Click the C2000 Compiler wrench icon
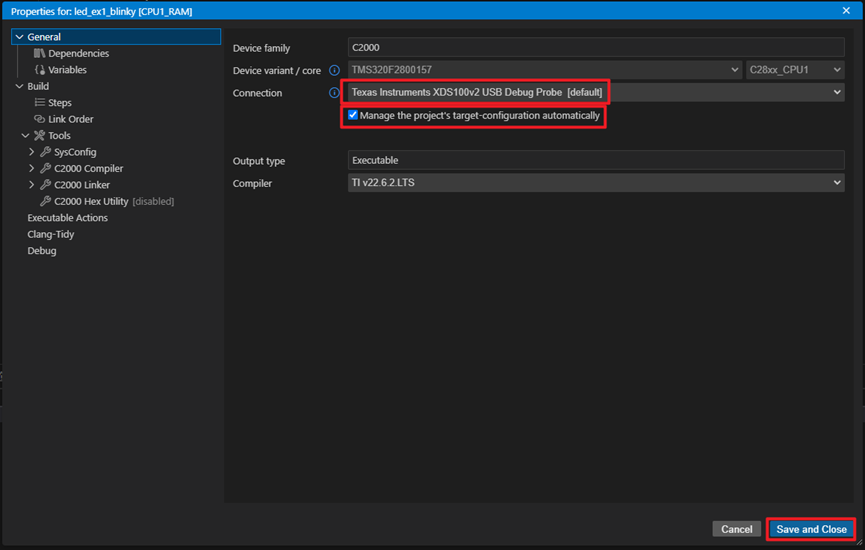 (45, 168)
